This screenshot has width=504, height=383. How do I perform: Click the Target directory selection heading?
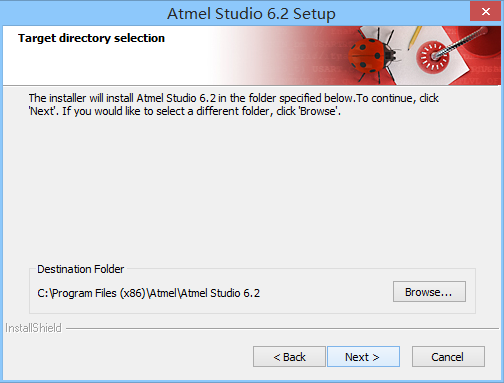click(x=91, y=38)
